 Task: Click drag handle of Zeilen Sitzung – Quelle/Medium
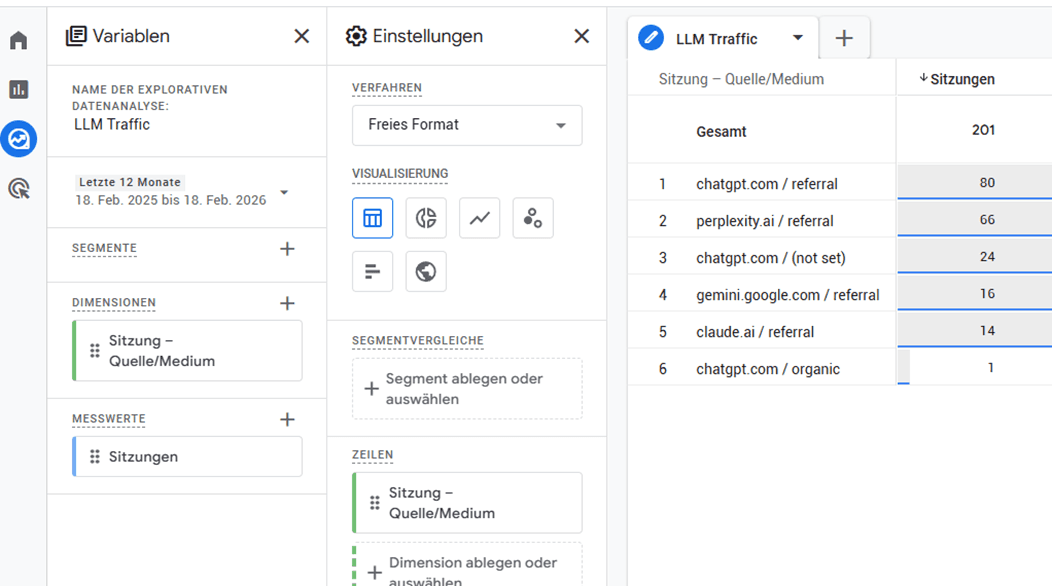(x=374, y=503)
